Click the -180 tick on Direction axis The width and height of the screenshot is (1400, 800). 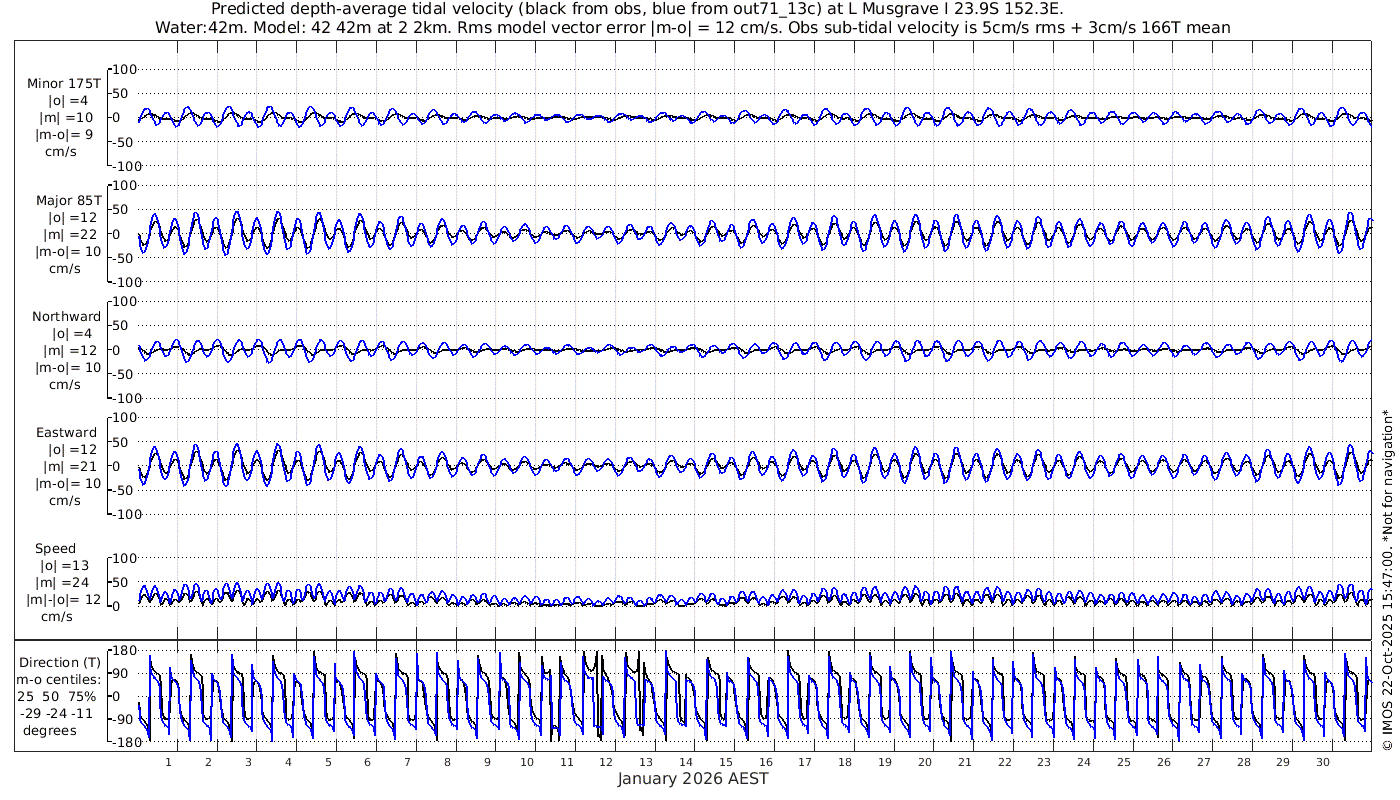122,741
